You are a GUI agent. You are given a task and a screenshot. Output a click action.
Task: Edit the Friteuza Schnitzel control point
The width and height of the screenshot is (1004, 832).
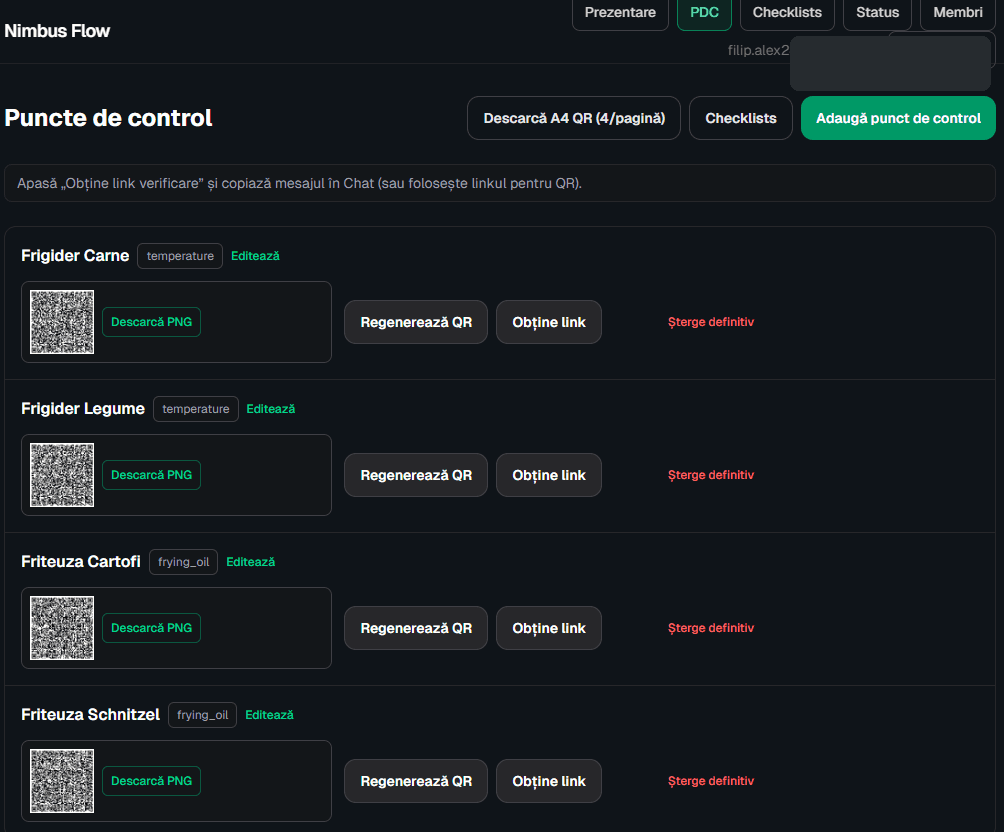click(270, 715)
